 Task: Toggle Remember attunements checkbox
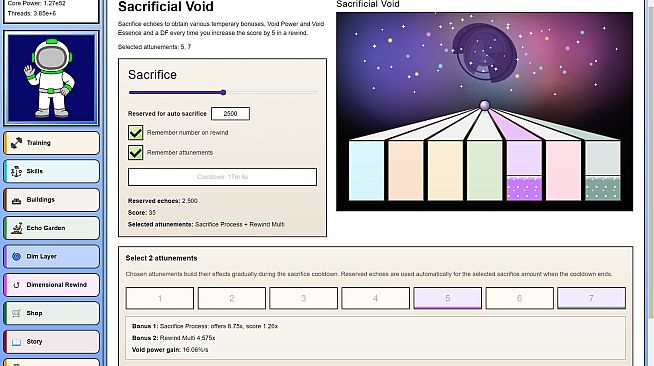point(136,153)
